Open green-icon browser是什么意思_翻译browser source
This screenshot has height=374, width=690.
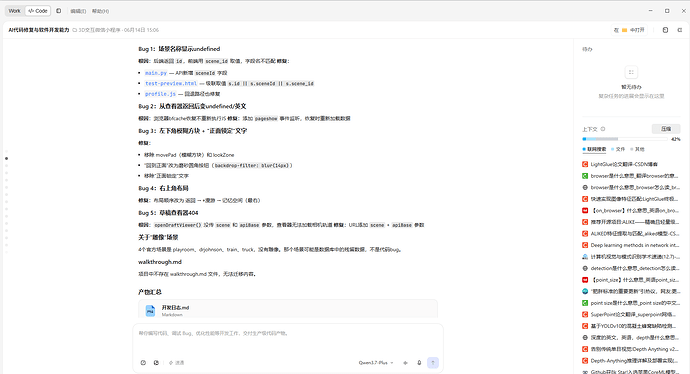click(631, 176)
